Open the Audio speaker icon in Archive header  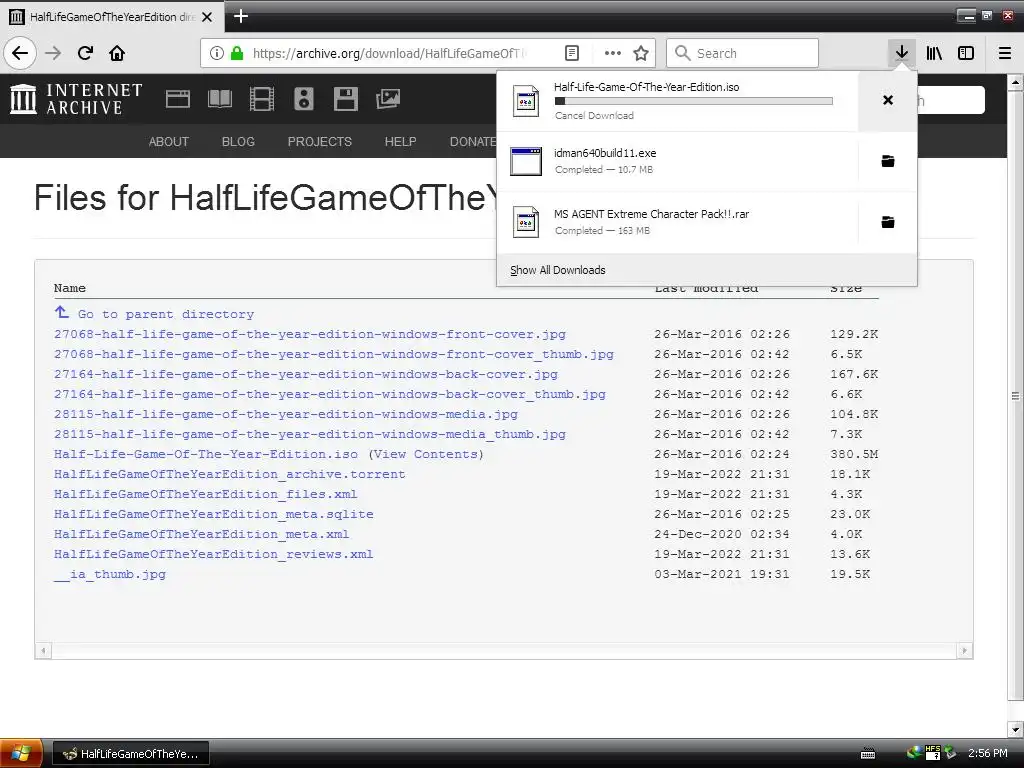tap(304, 99)
